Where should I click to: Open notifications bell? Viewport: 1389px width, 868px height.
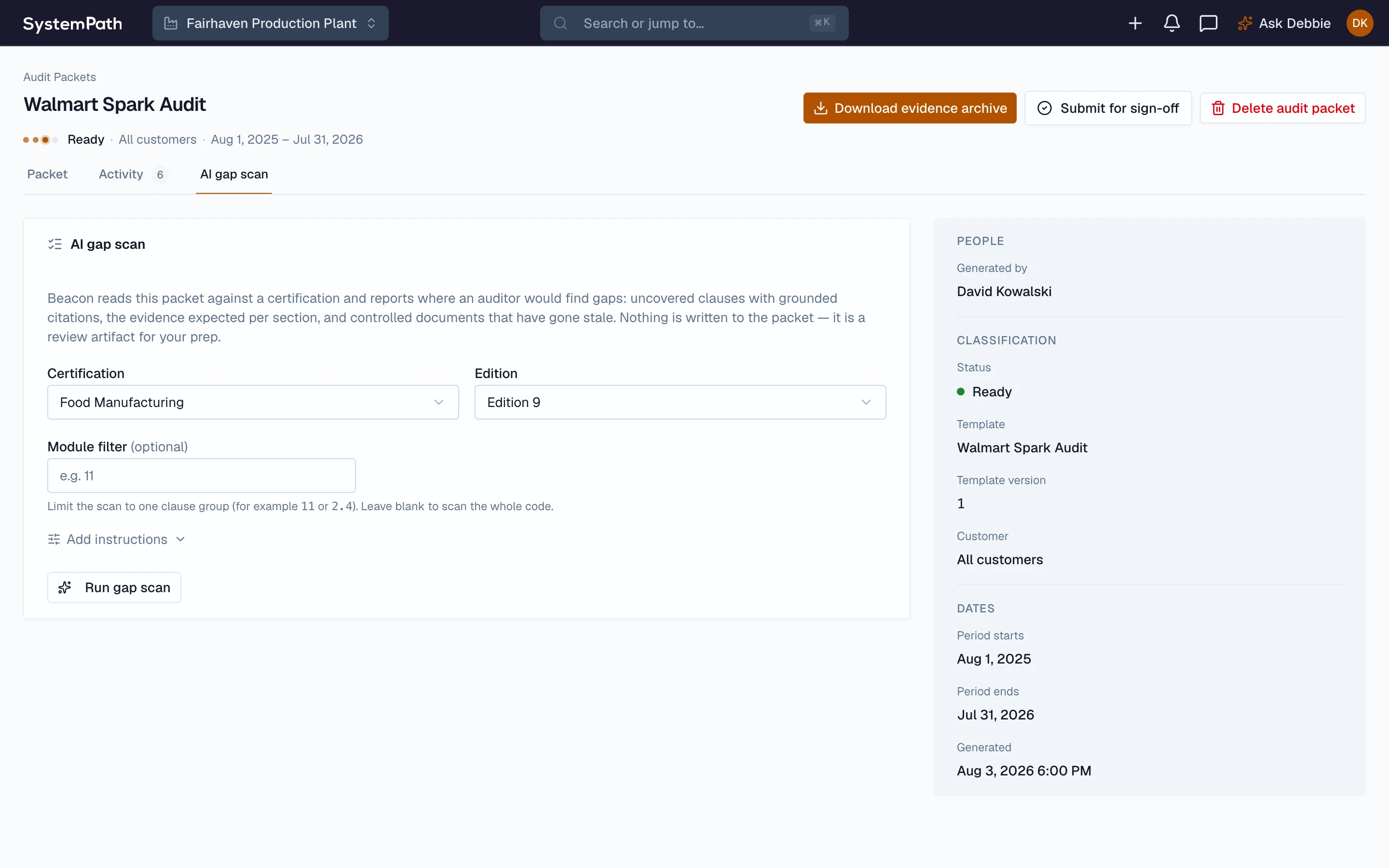click(x=1171, y=24)
